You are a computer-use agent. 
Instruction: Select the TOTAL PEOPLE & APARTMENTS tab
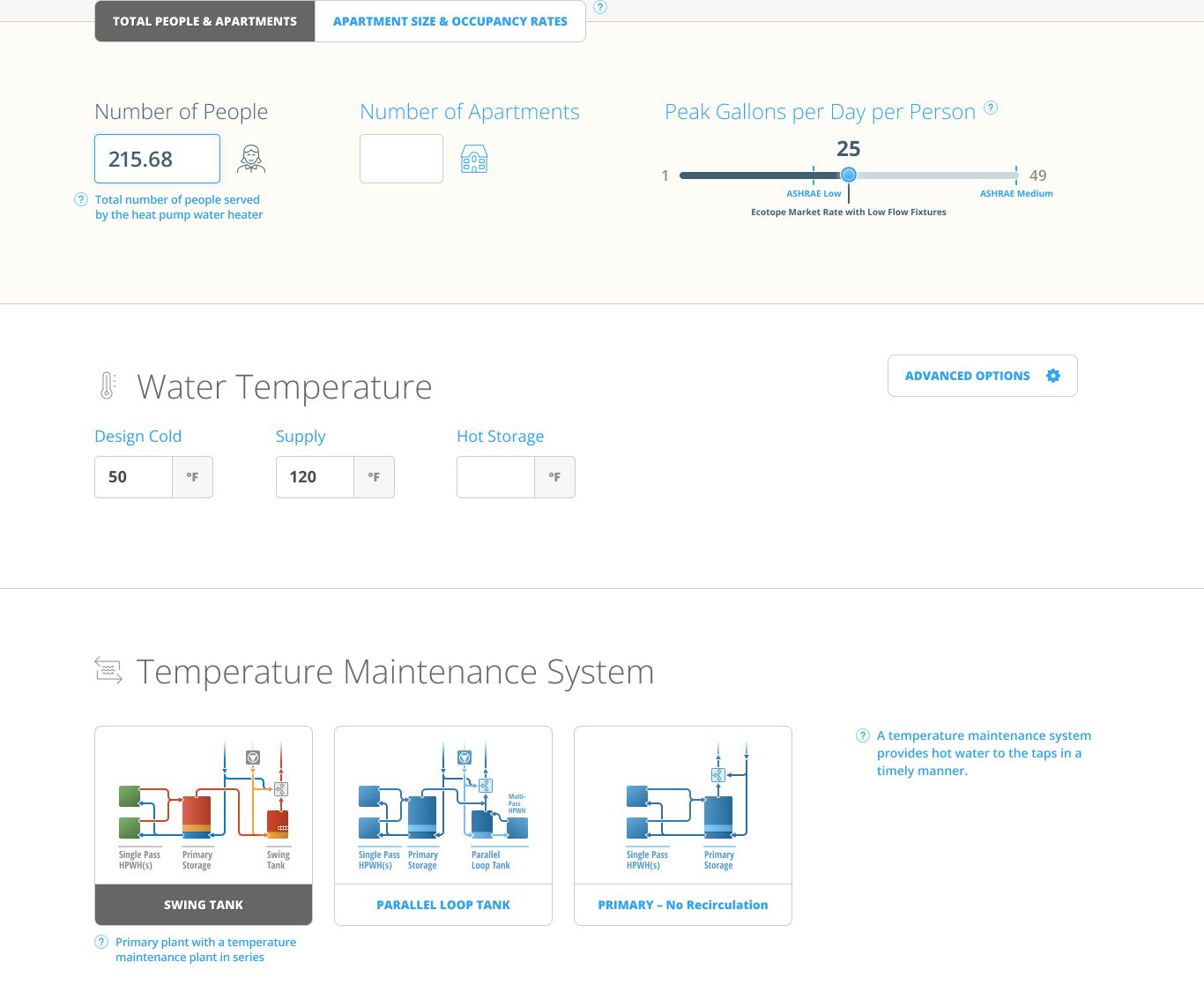204,20
